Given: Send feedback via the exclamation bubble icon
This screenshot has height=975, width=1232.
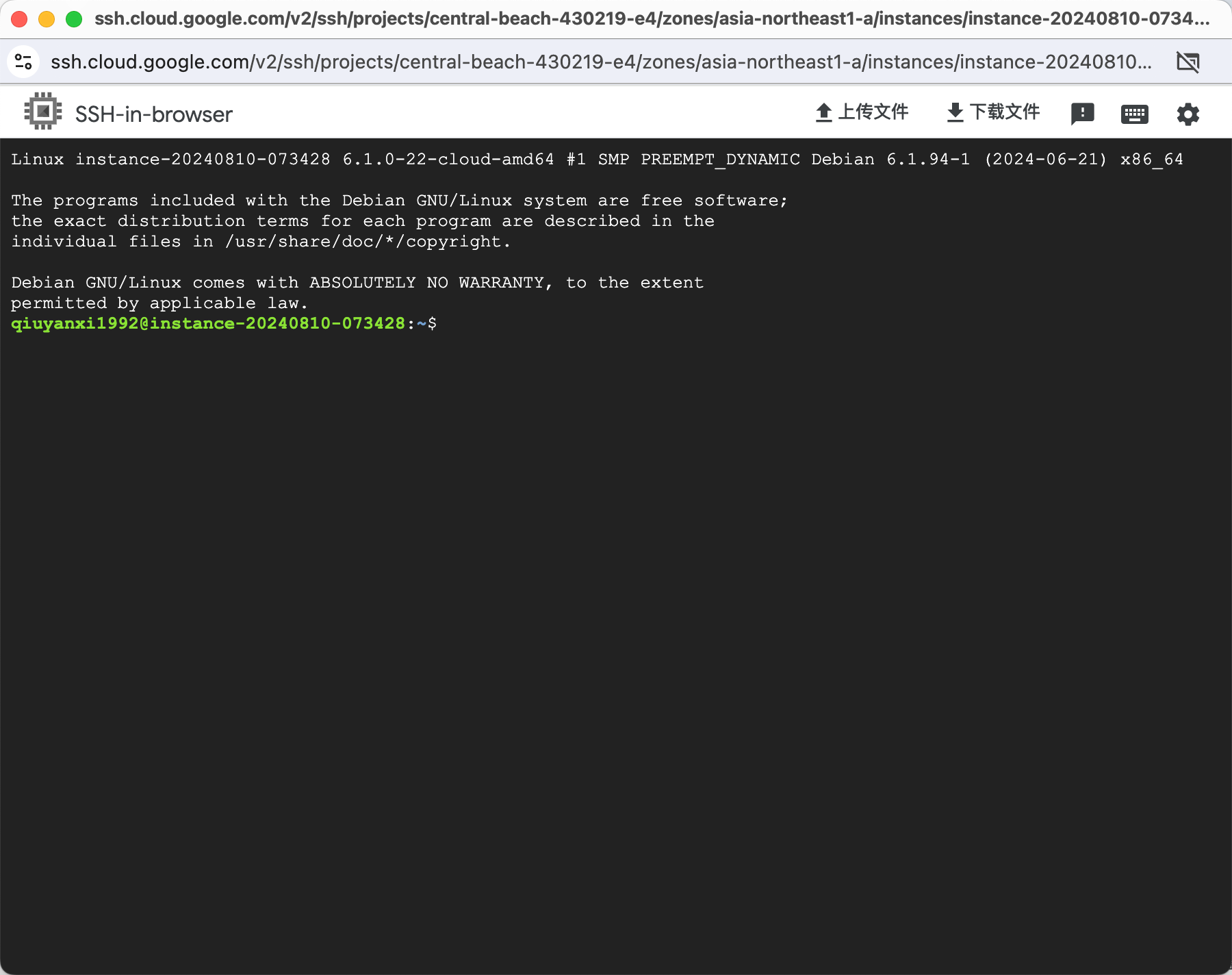Looking at the screenshot, I should point(1082,114).
